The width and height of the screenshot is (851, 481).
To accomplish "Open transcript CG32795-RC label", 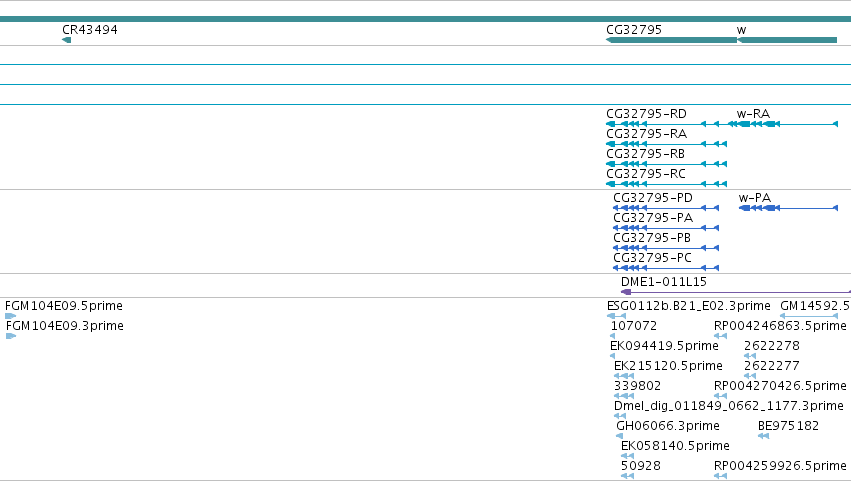I will coord(646,174).
